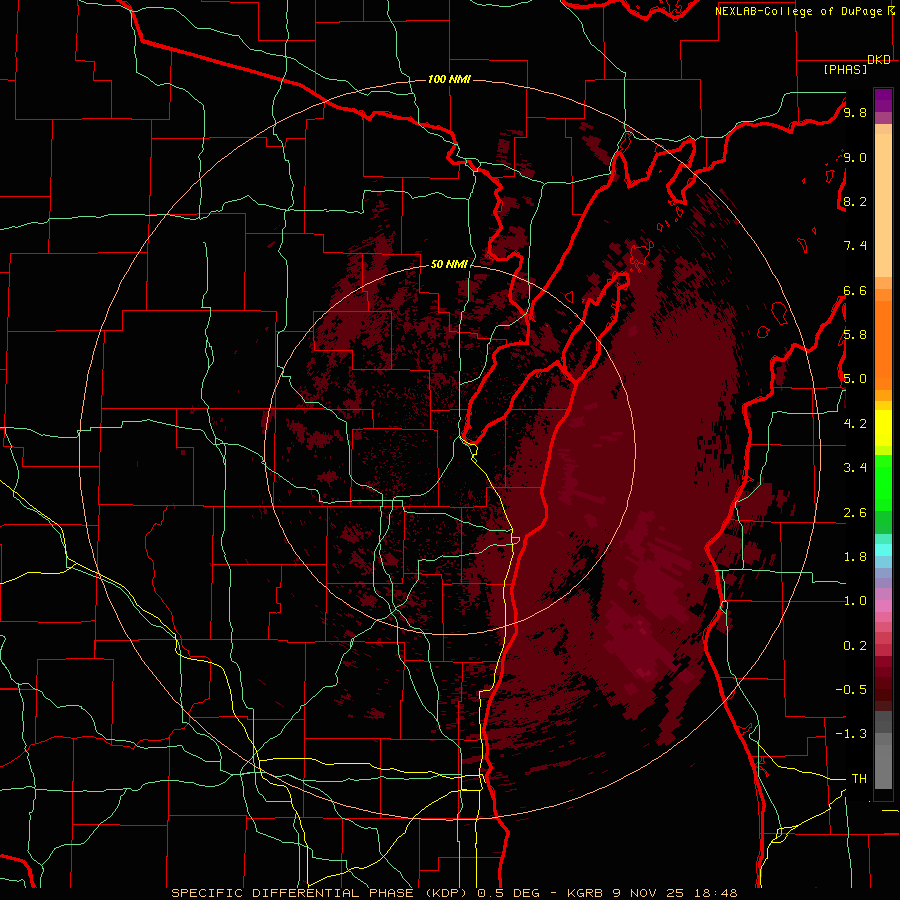Image resolution: width=900 pixels, height=900 pixels.
Task: Click the 0.5 DEG elevation angle text
Action: pos(509,893)
